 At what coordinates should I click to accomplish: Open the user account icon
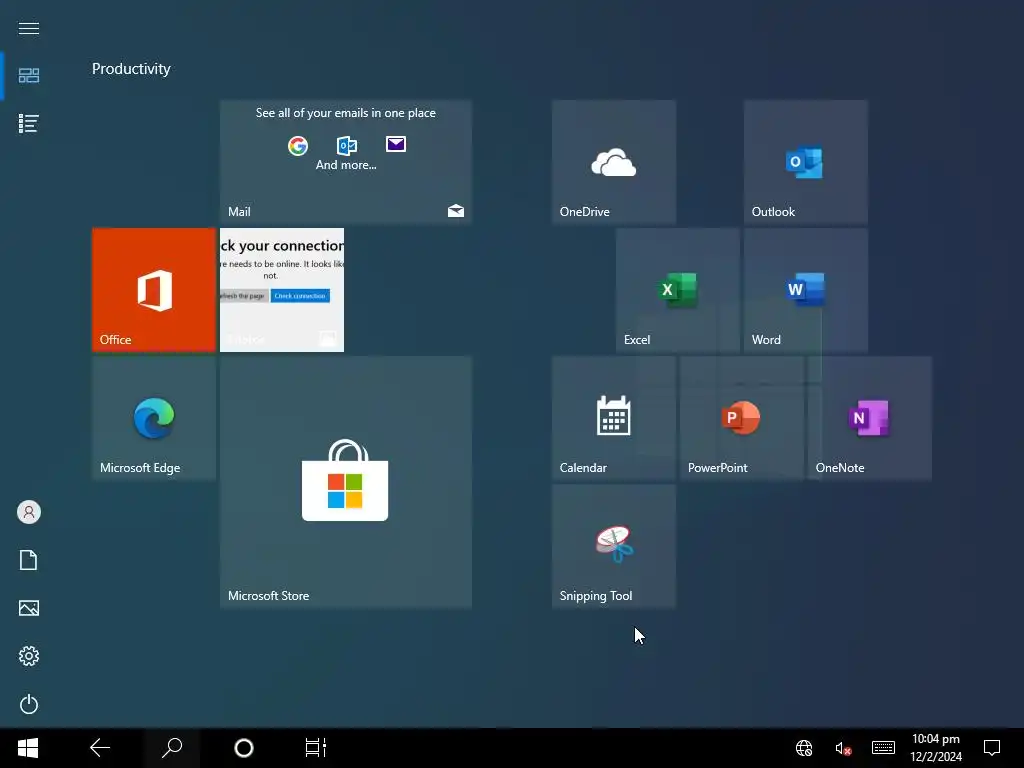[x=29, y=512]
